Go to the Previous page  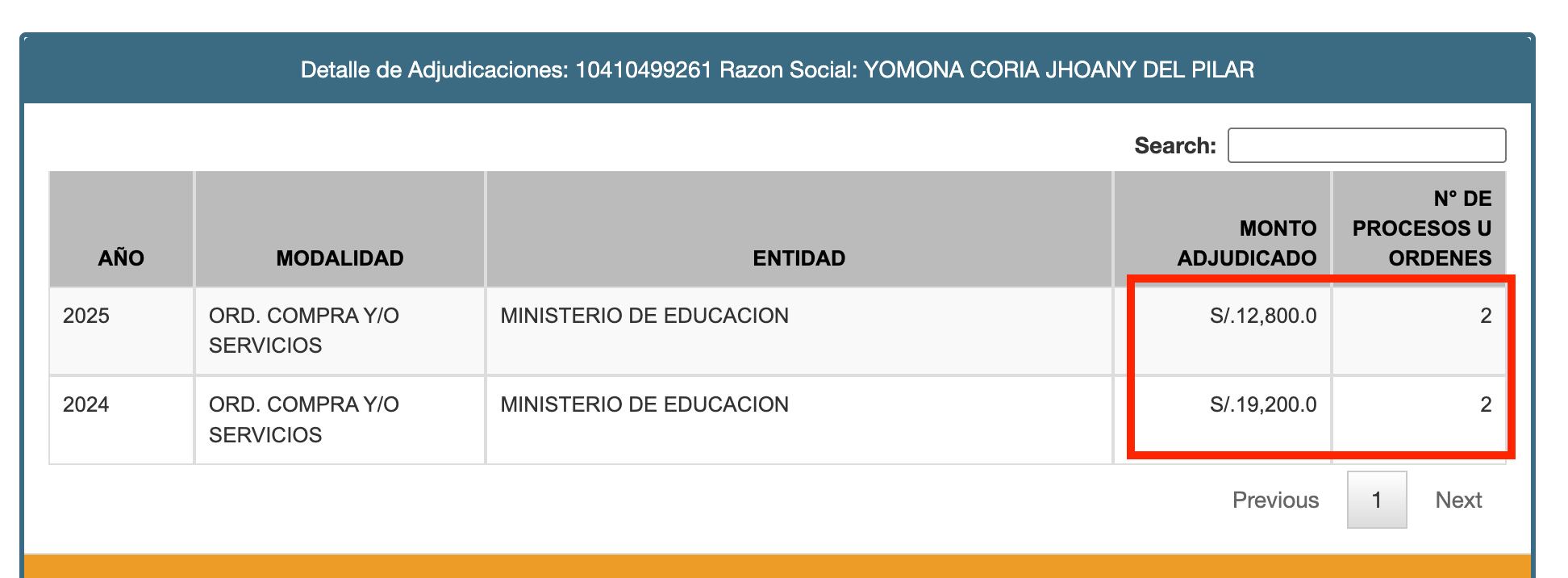[1275, 501]
